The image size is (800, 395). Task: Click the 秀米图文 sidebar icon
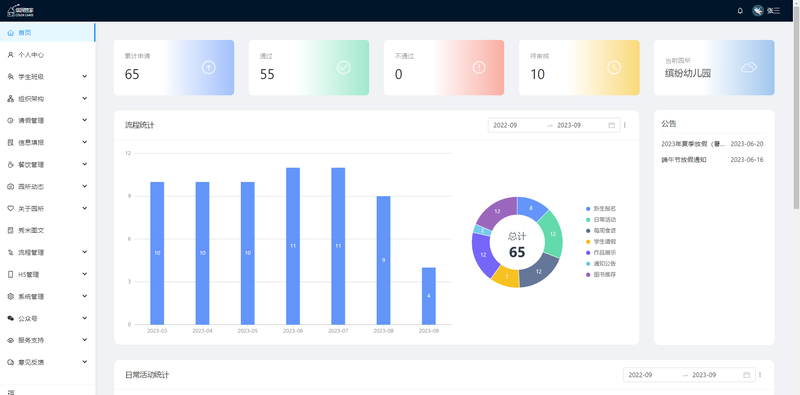coord(11,230)
